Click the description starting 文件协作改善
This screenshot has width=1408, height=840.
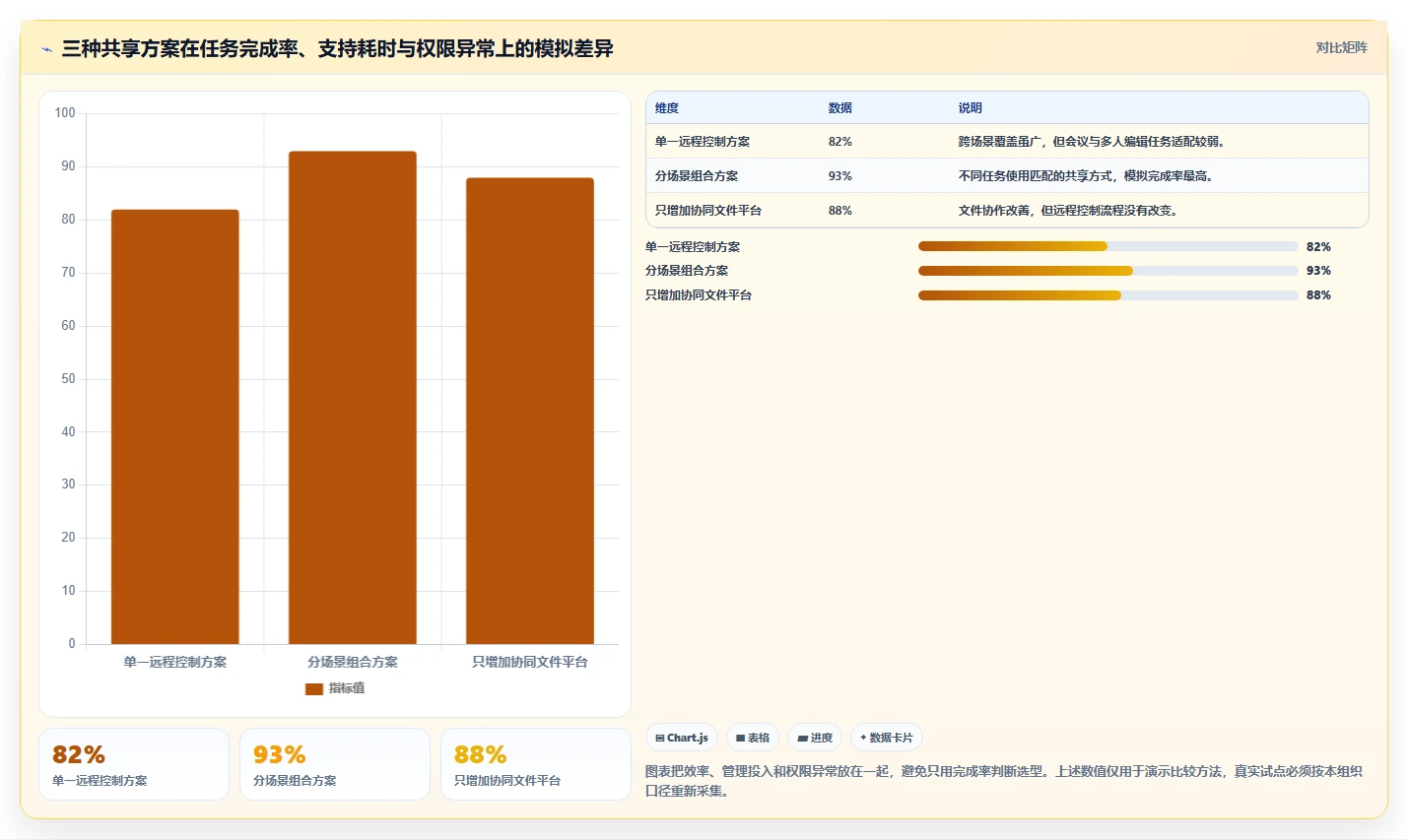pyautogui.click(x=1068, y=211)
